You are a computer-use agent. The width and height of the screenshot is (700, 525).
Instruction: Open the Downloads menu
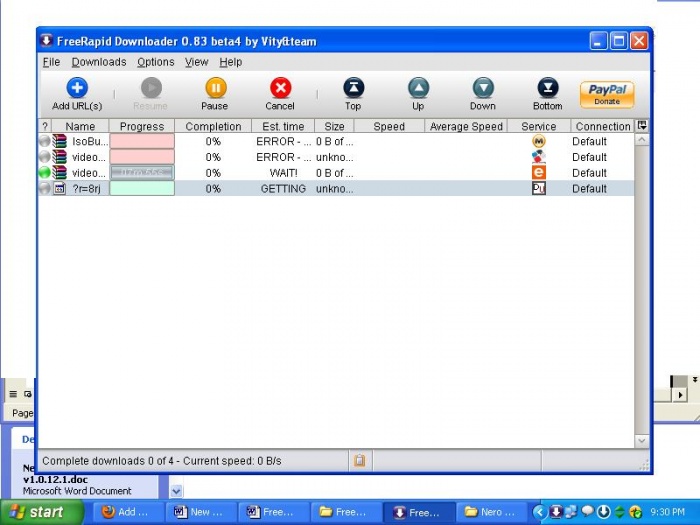click(99, 62)
